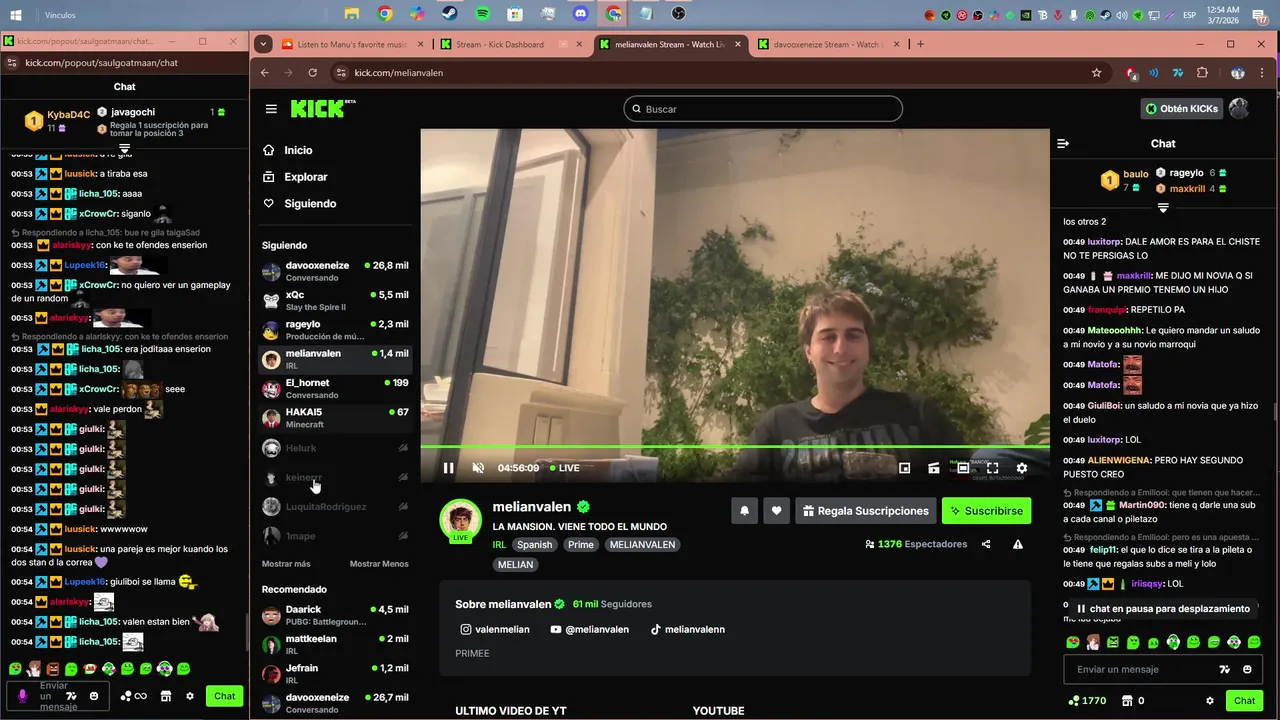Open the emote picker in main chat input
Viewport: 1280px width, 720px height.
pos(1247,670)
